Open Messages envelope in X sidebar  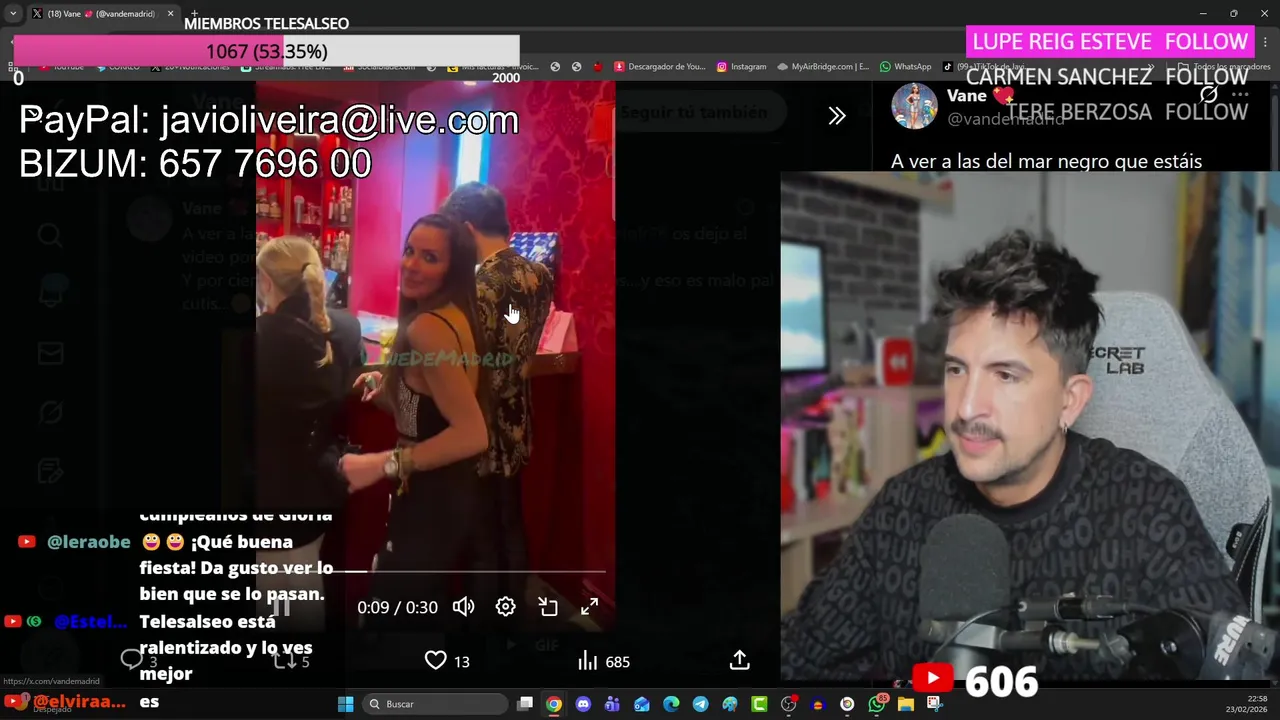[x=50, y=353]
